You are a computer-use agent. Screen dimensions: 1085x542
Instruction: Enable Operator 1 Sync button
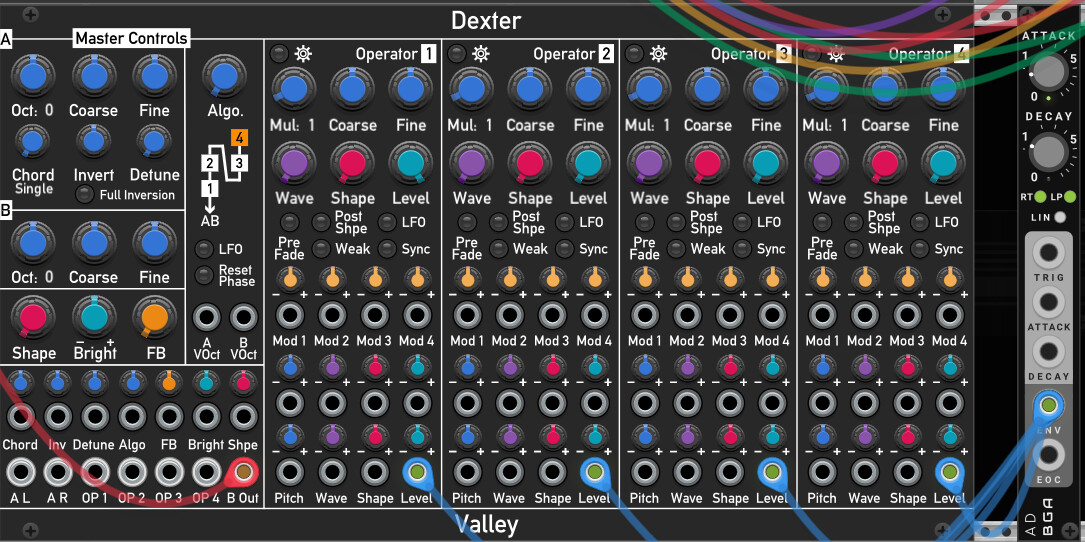[389, 249]
